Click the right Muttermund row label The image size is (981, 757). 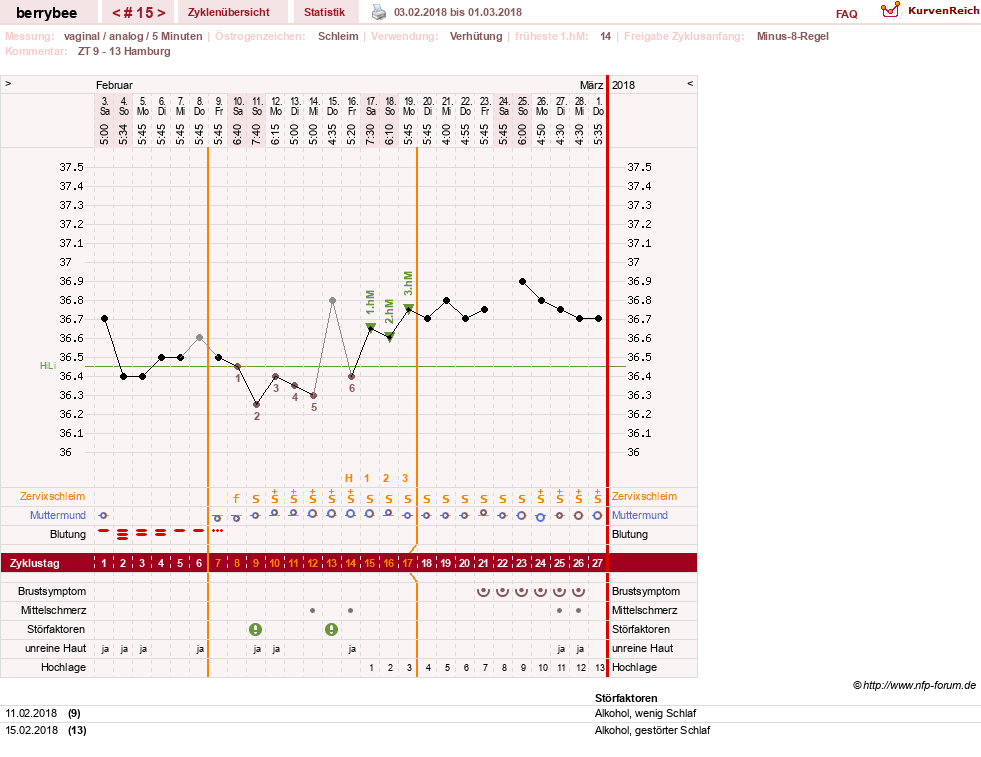tap(639, 515)
